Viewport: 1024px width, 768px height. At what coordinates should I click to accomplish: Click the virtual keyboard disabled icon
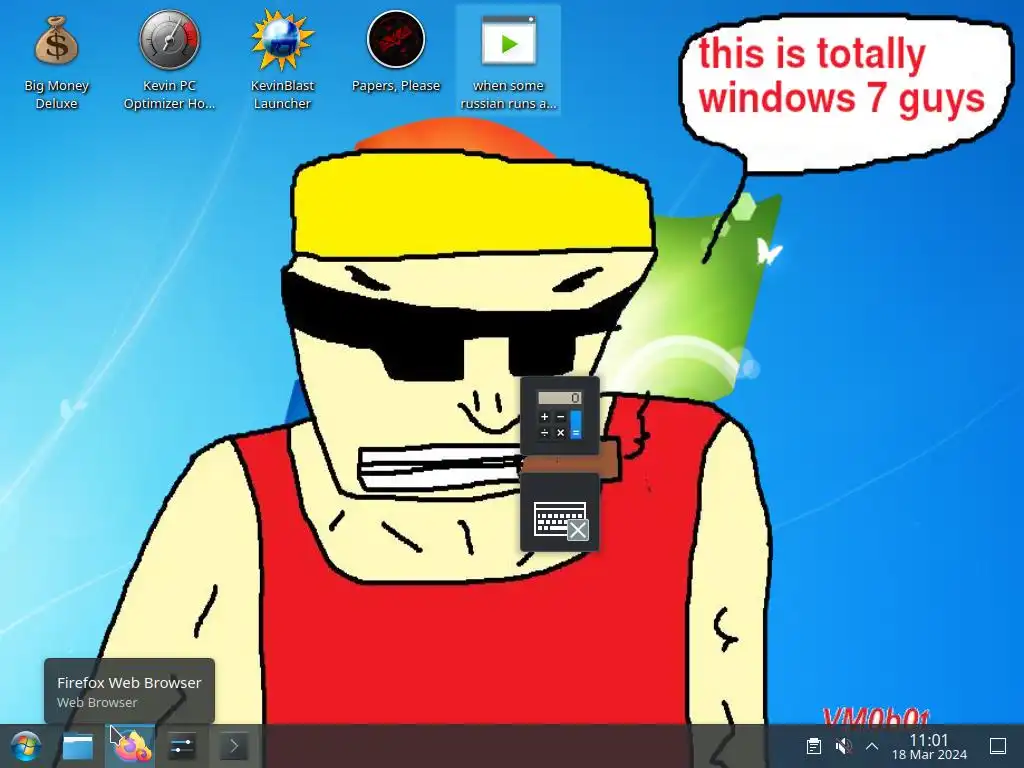coord(560,514)
